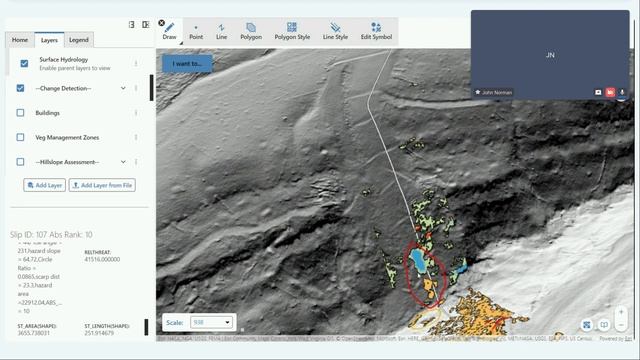Viewport: 640px width, 360px height.
Task: Open the Scale dropdown
Action: (x=211, y=322)
